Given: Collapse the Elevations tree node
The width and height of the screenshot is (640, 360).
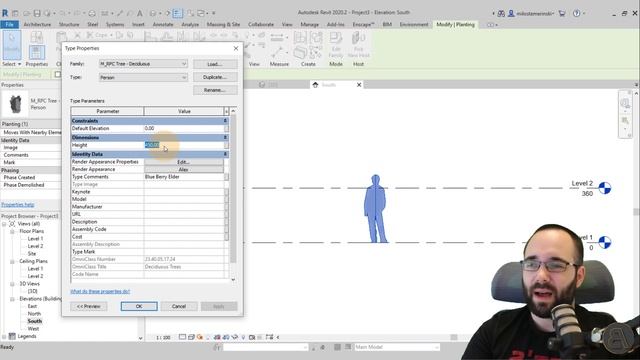Looking at the screenshot, I should pos(12,299).
